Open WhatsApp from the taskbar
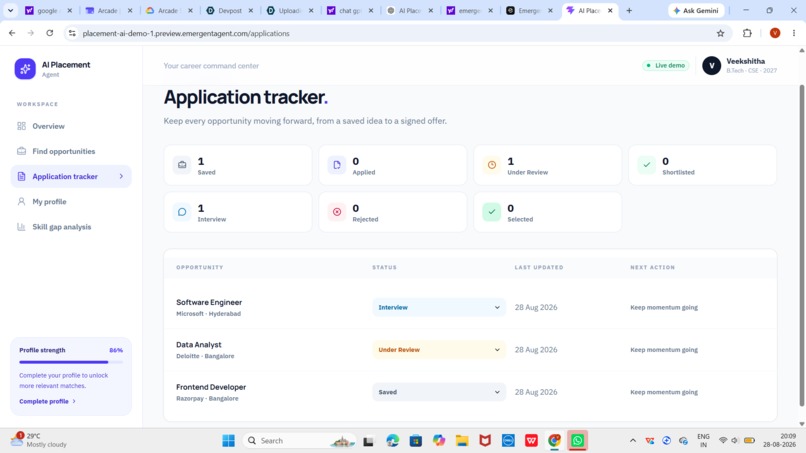 (x=577, y=440)
